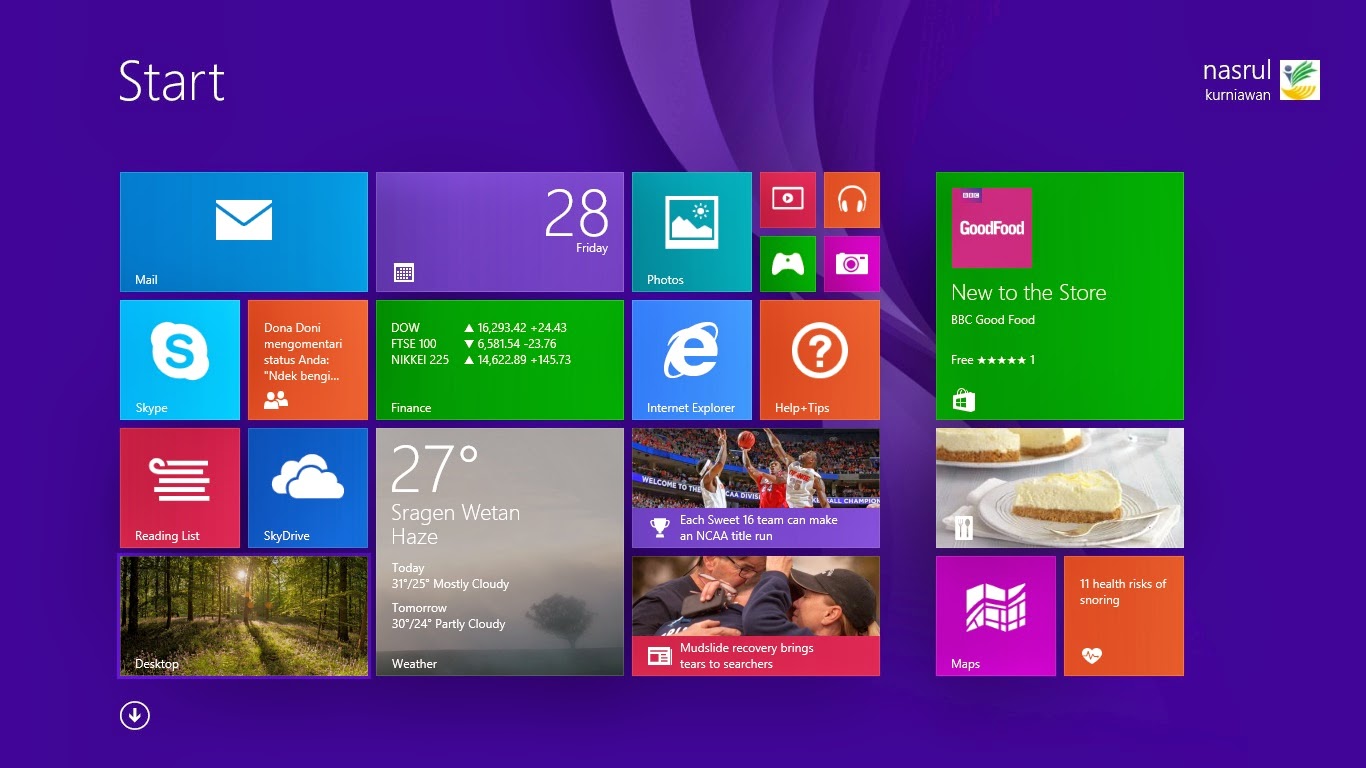Screen dimensions: 1366x768
Task: Open the Desktop tile
Action: 244,616
